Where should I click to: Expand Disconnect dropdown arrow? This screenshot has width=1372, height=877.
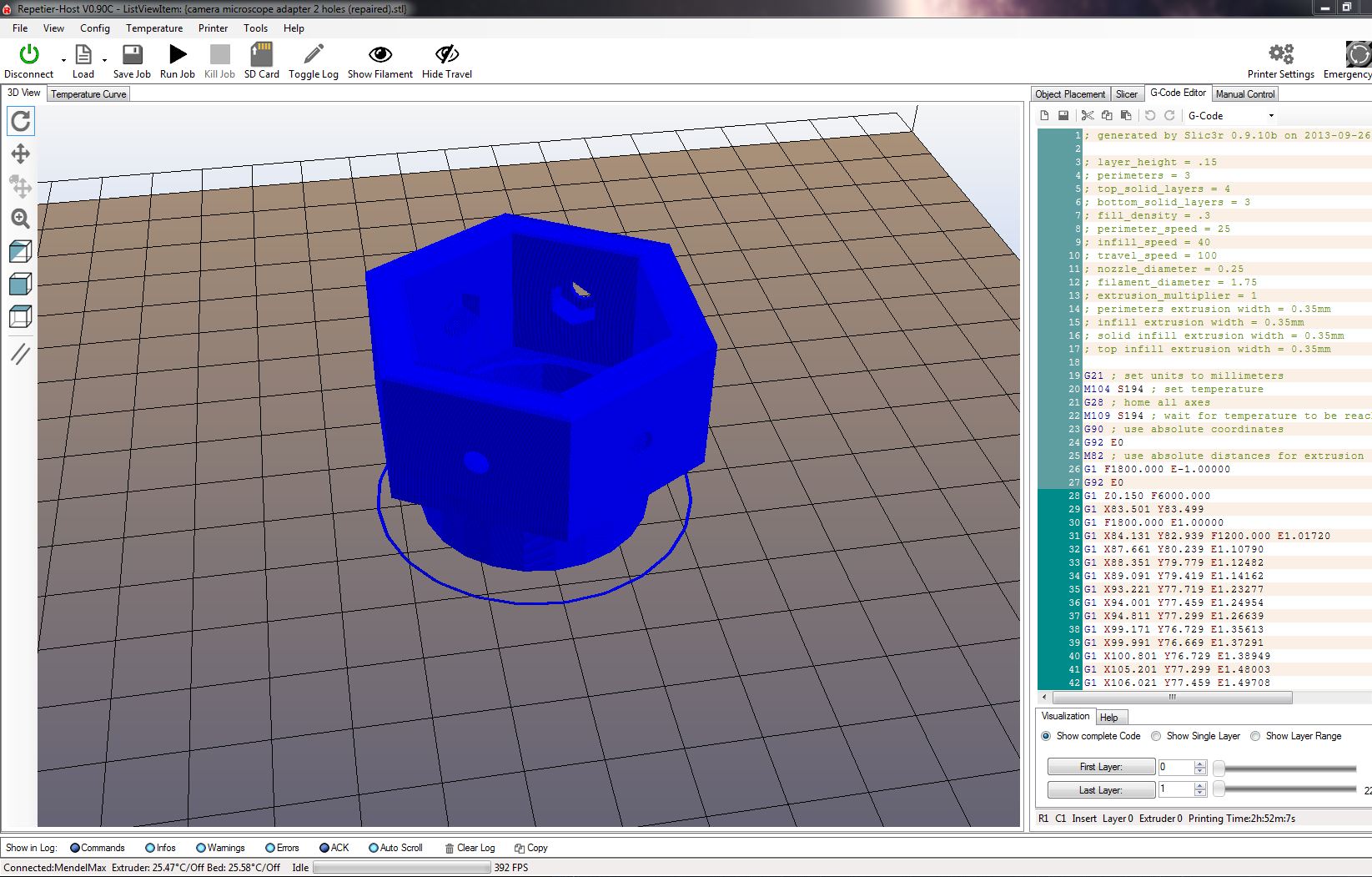pos(63,60)
